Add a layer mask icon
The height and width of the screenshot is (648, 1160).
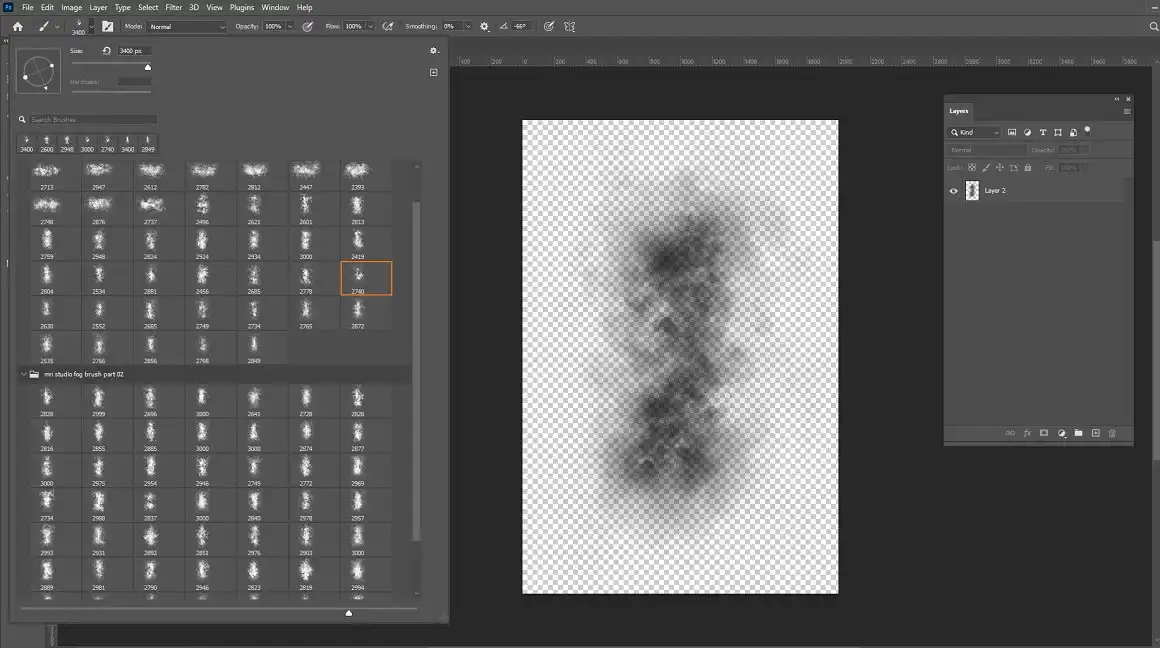point(1044,433)
